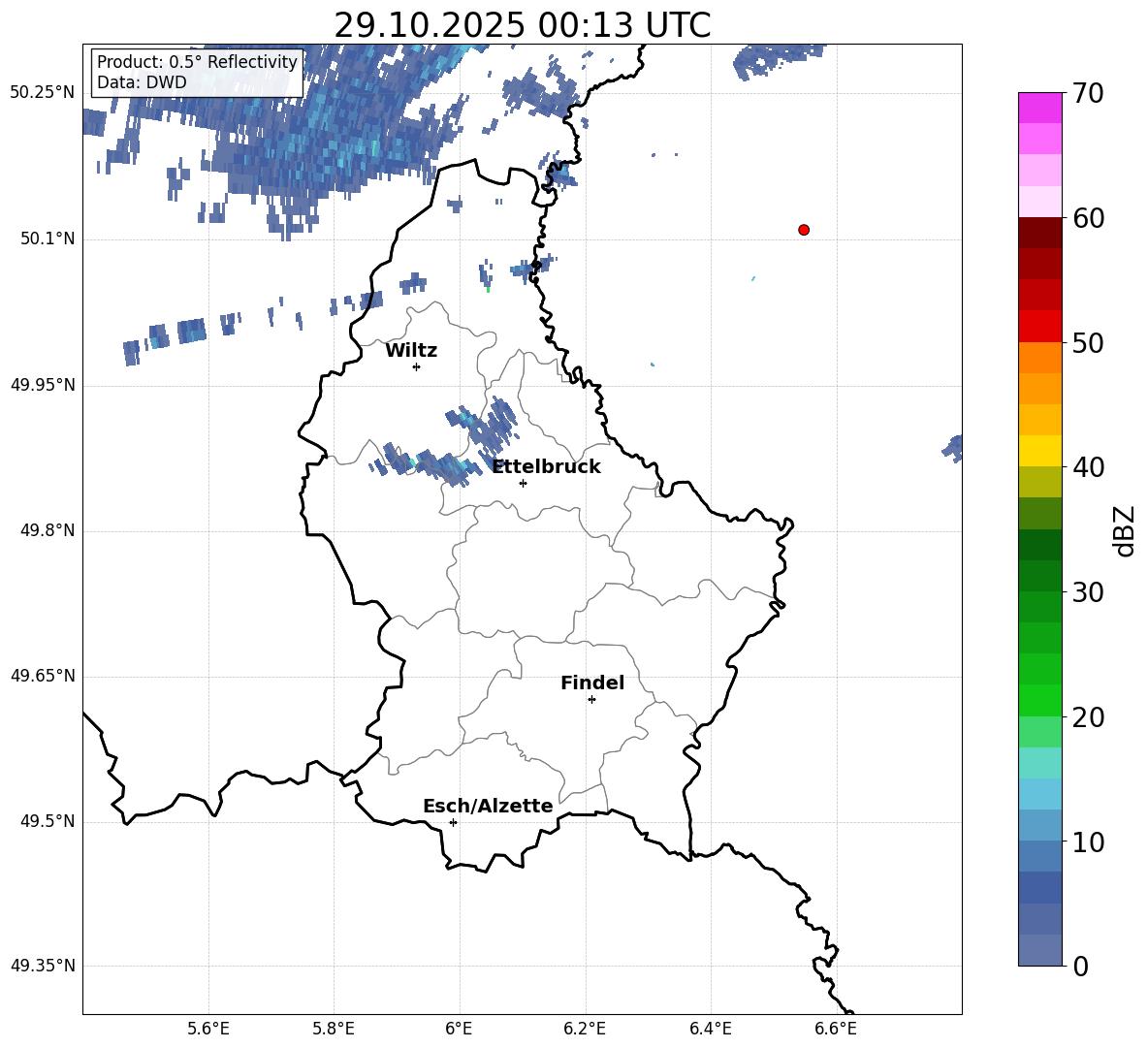Click the radar echo patch at the right map edge
The width and height of the screenshot is (1148, 1048).
pyautogui.click(x=952, y=448)
